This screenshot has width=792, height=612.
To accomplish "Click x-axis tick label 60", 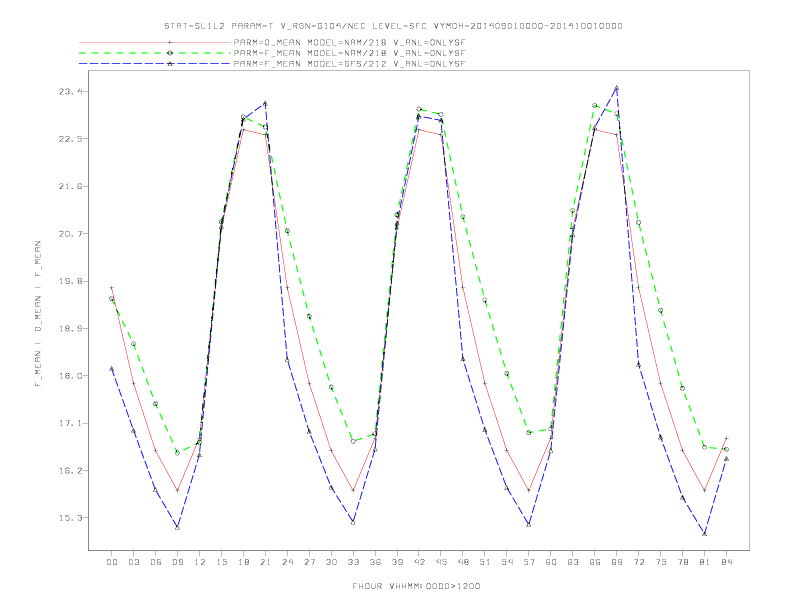I will (551, 562).
